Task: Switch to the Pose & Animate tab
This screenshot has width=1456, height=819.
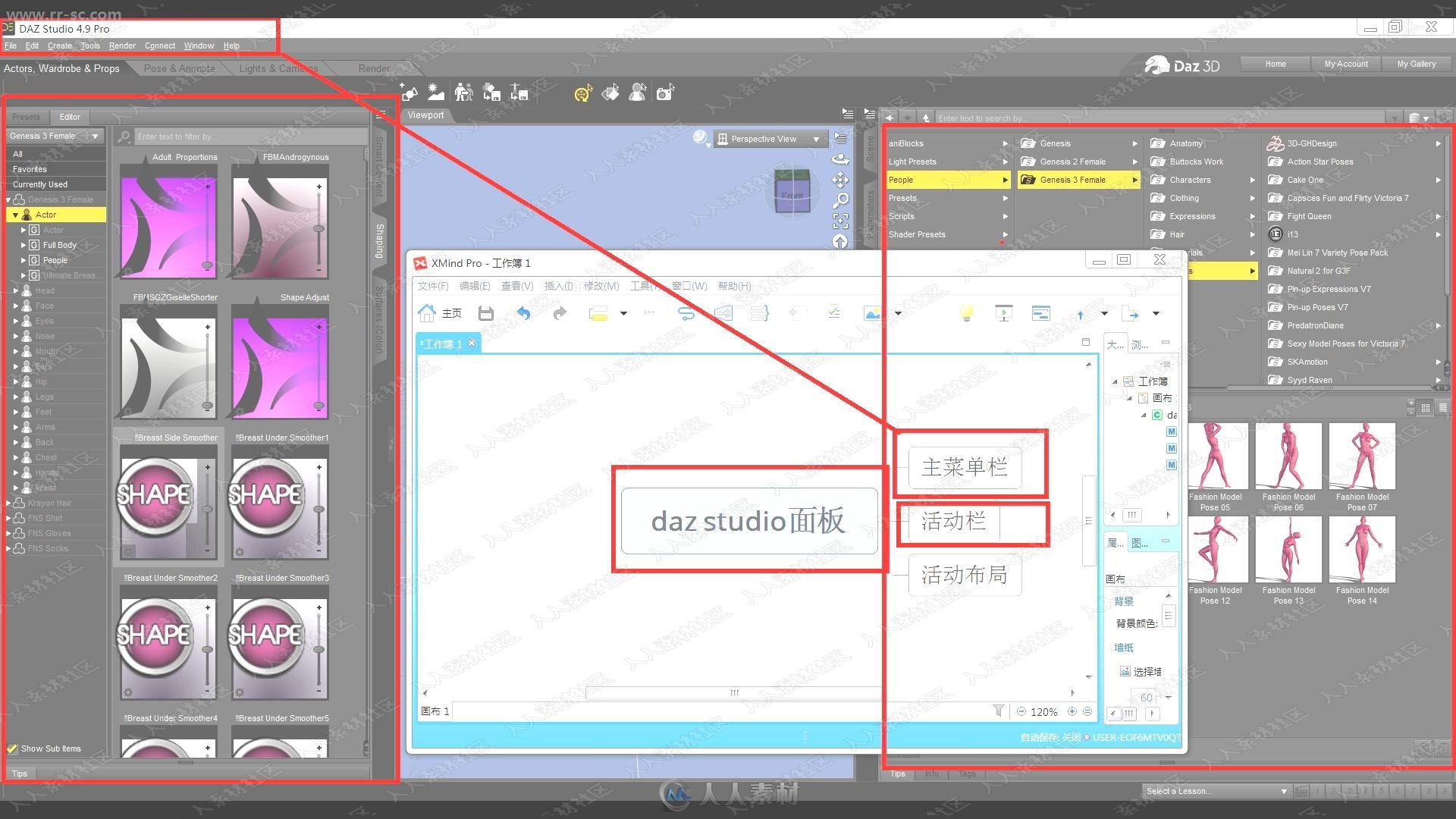Action: [x=180, y=68]
